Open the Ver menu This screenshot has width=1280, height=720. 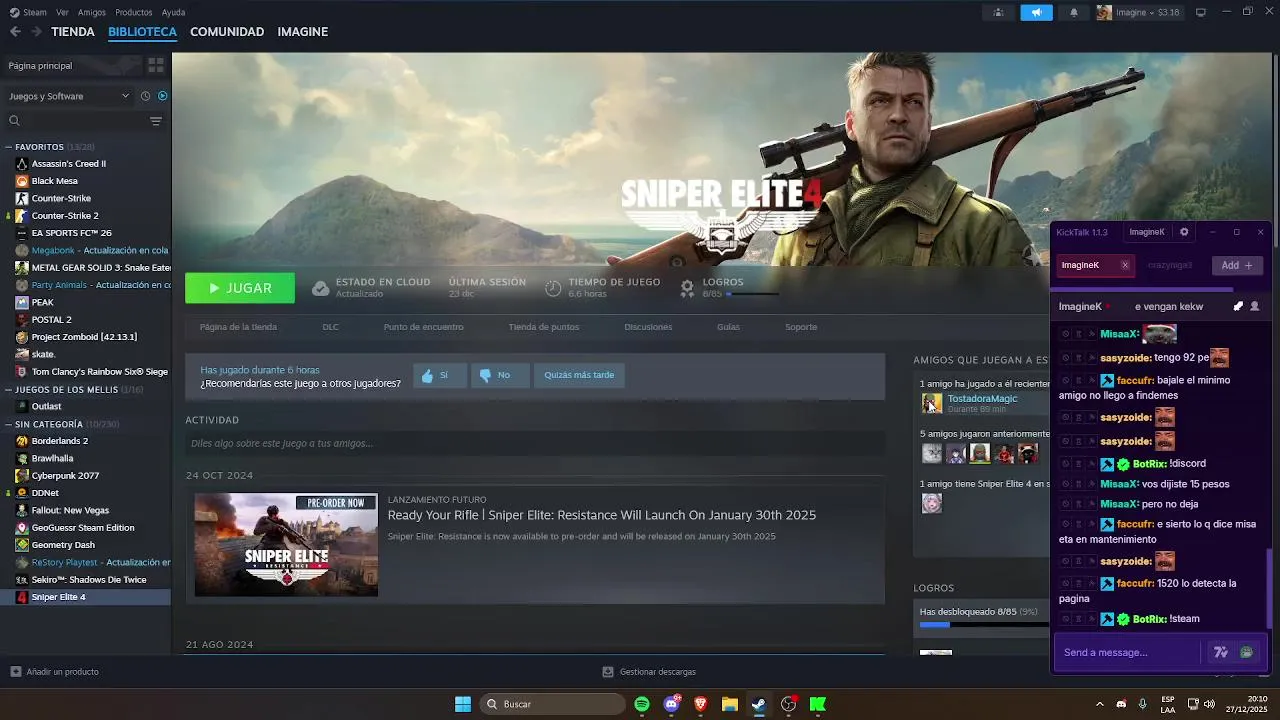pyautogui.click(x=63, y=12)
